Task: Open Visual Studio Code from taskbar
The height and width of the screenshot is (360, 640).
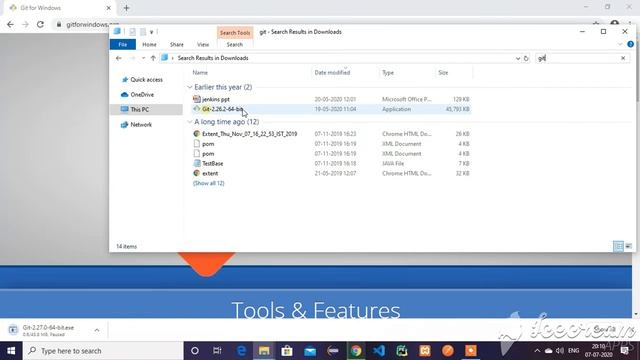Action: 379,351
